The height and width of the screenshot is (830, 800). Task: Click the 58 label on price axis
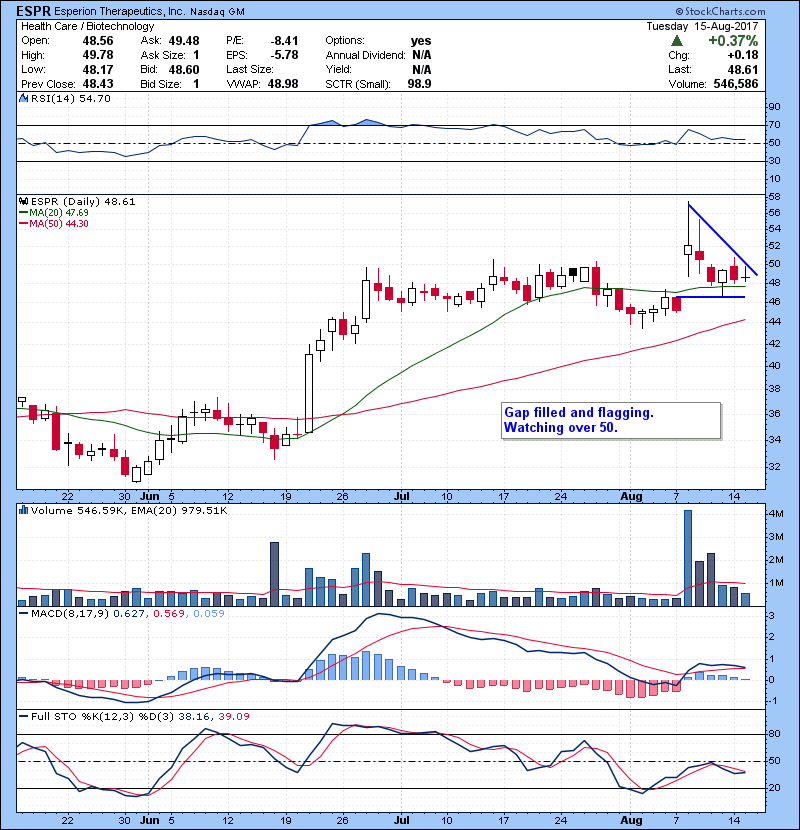click(x=774, y=196)
